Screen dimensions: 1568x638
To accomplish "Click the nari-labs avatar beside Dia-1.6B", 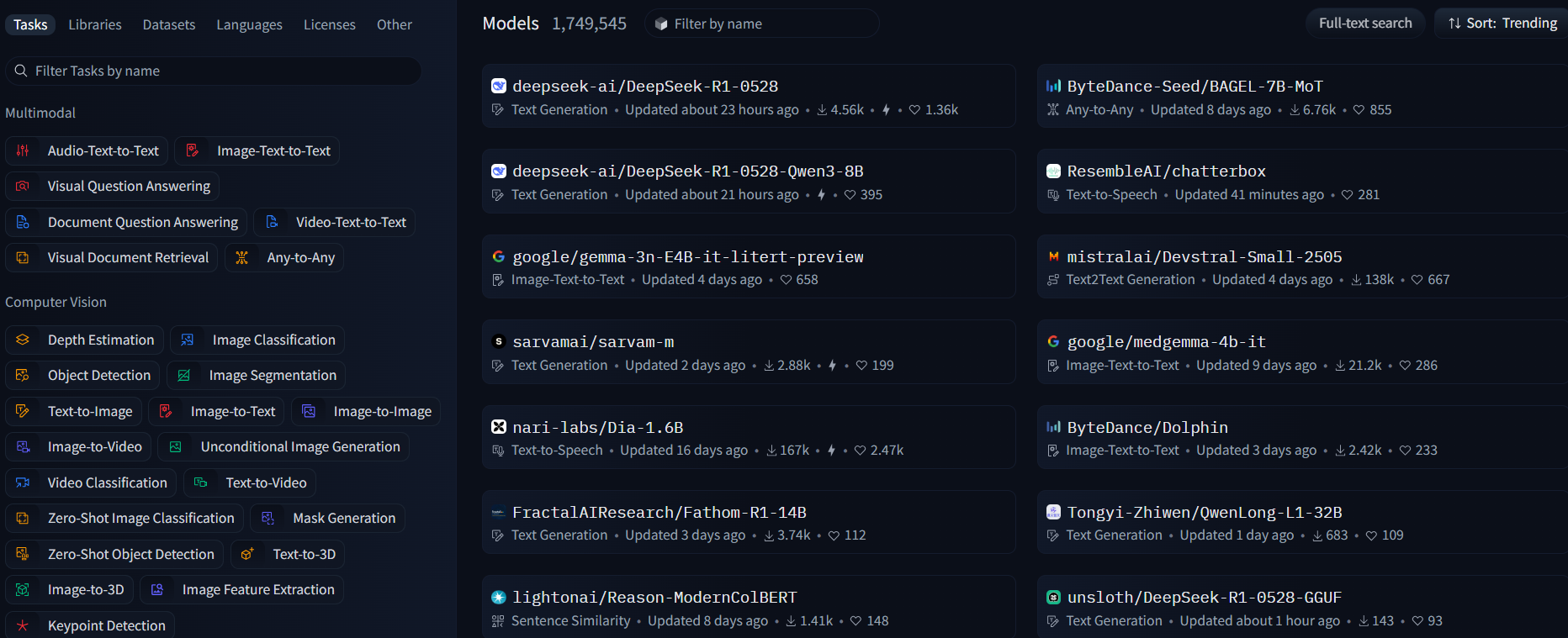I will (499, 427).
